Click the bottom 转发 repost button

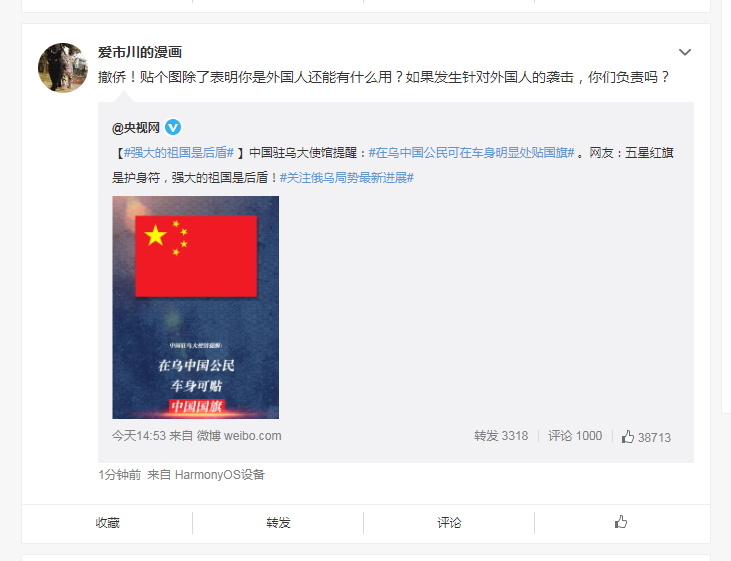pos(278,523)
